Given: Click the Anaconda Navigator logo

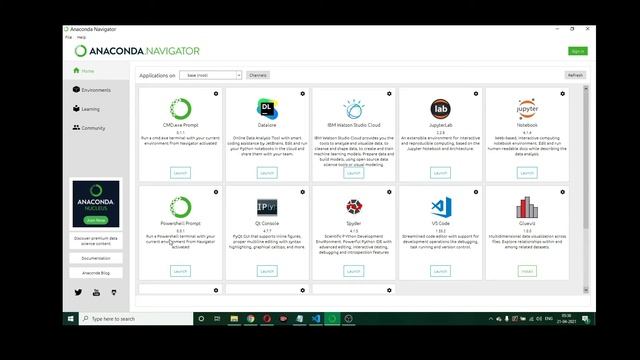Looking at the screenshot, I should pos(137,51).
